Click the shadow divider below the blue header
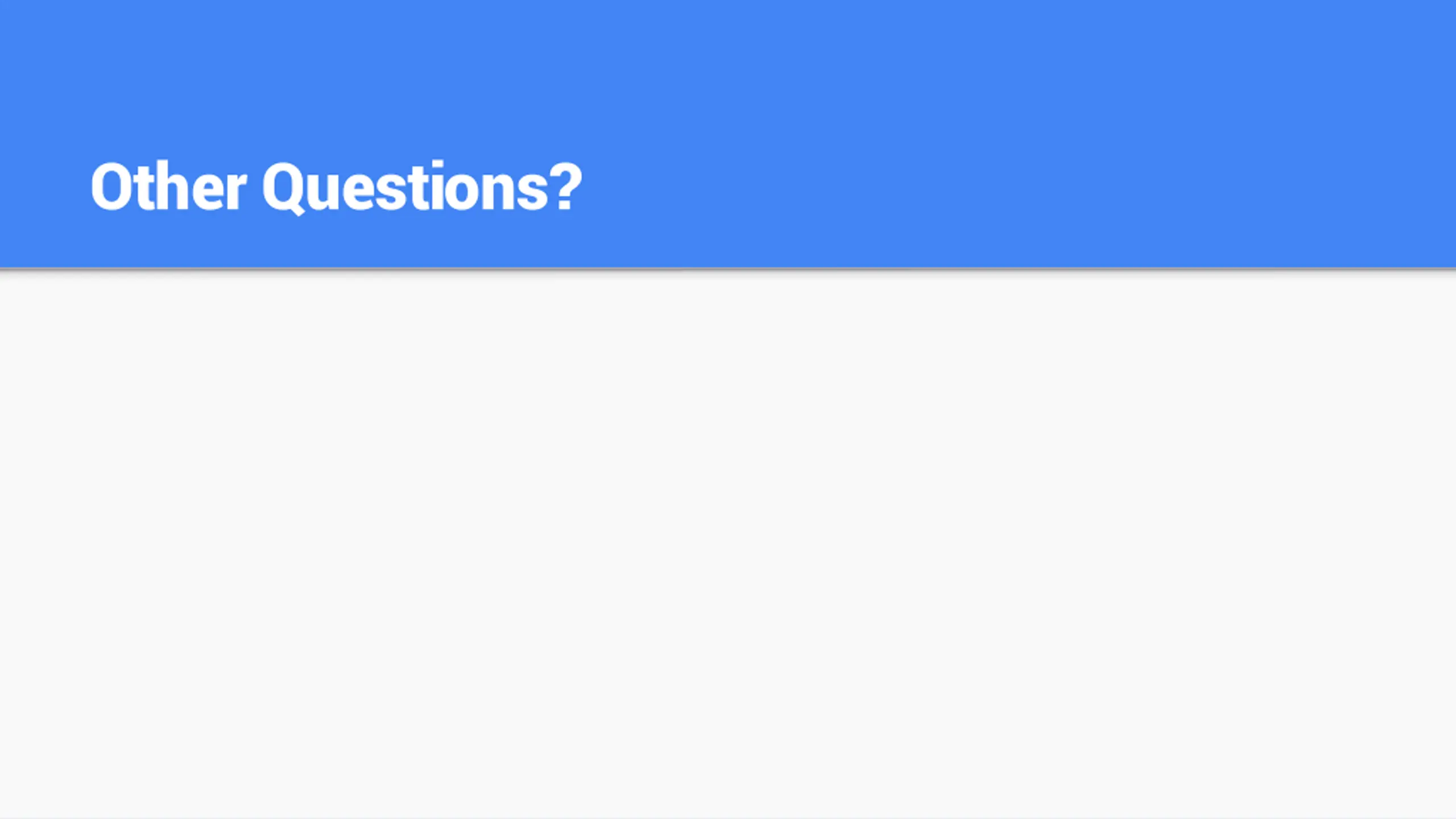This screenshot has height=819, width=1456. point(728,270)
